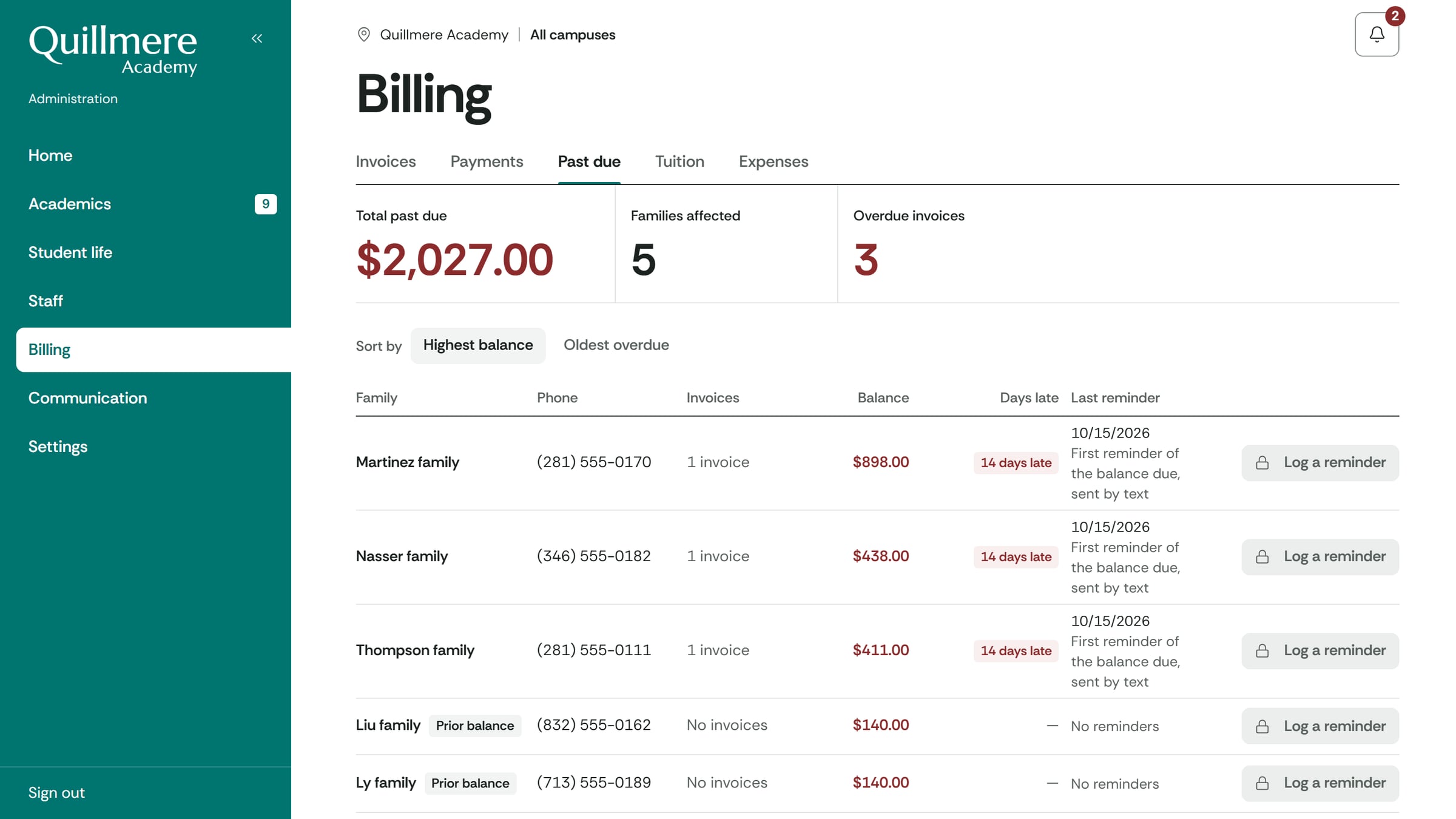Image resolution: width=1456 pixels, height=819 pixels.
Task: Click the Liu family Prior balance tag
Action: pyautogui.click(x=474, y=726)
